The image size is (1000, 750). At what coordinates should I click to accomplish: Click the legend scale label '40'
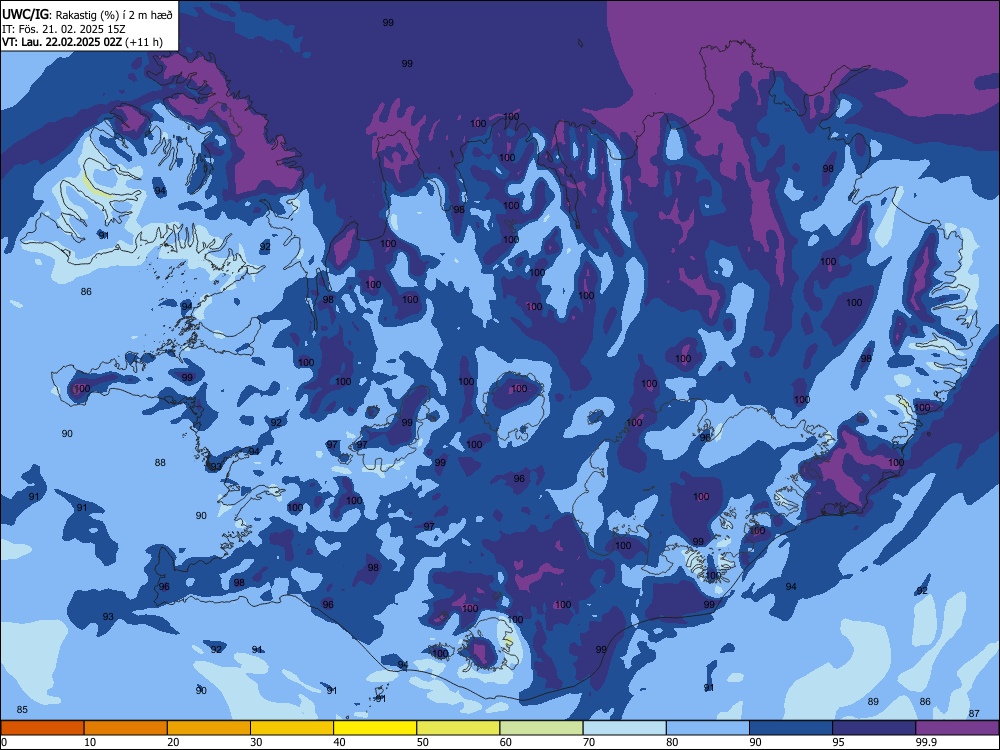coord(340,742)
